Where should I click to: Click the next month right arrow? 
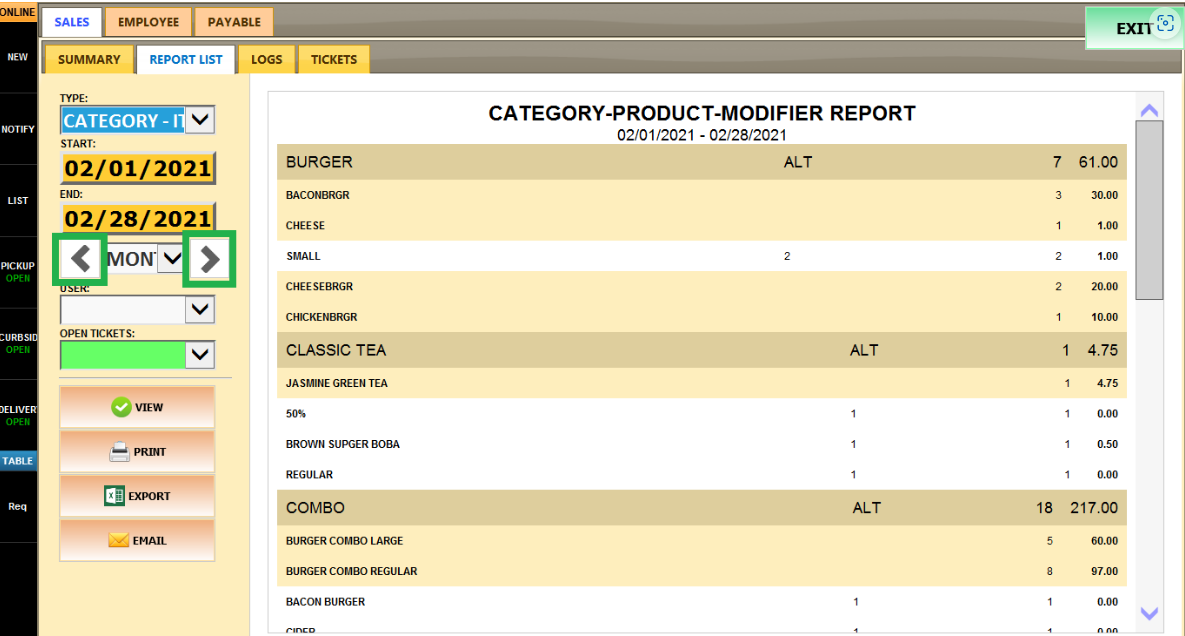click(x=209, y=260)
